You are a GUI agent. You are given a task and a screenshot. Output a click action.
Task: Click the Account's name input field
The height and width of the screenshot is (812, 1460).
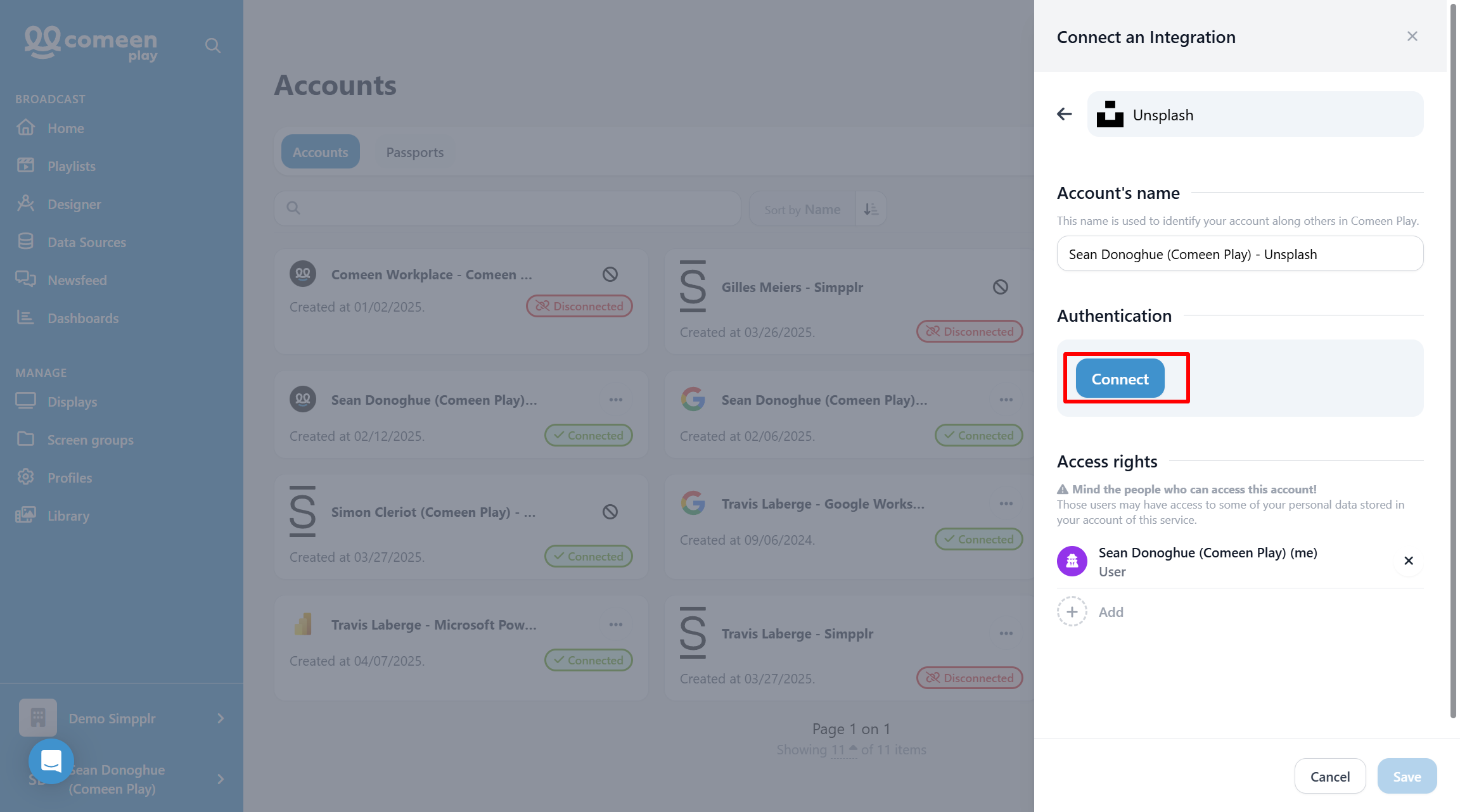click(x=1240, y=254)
